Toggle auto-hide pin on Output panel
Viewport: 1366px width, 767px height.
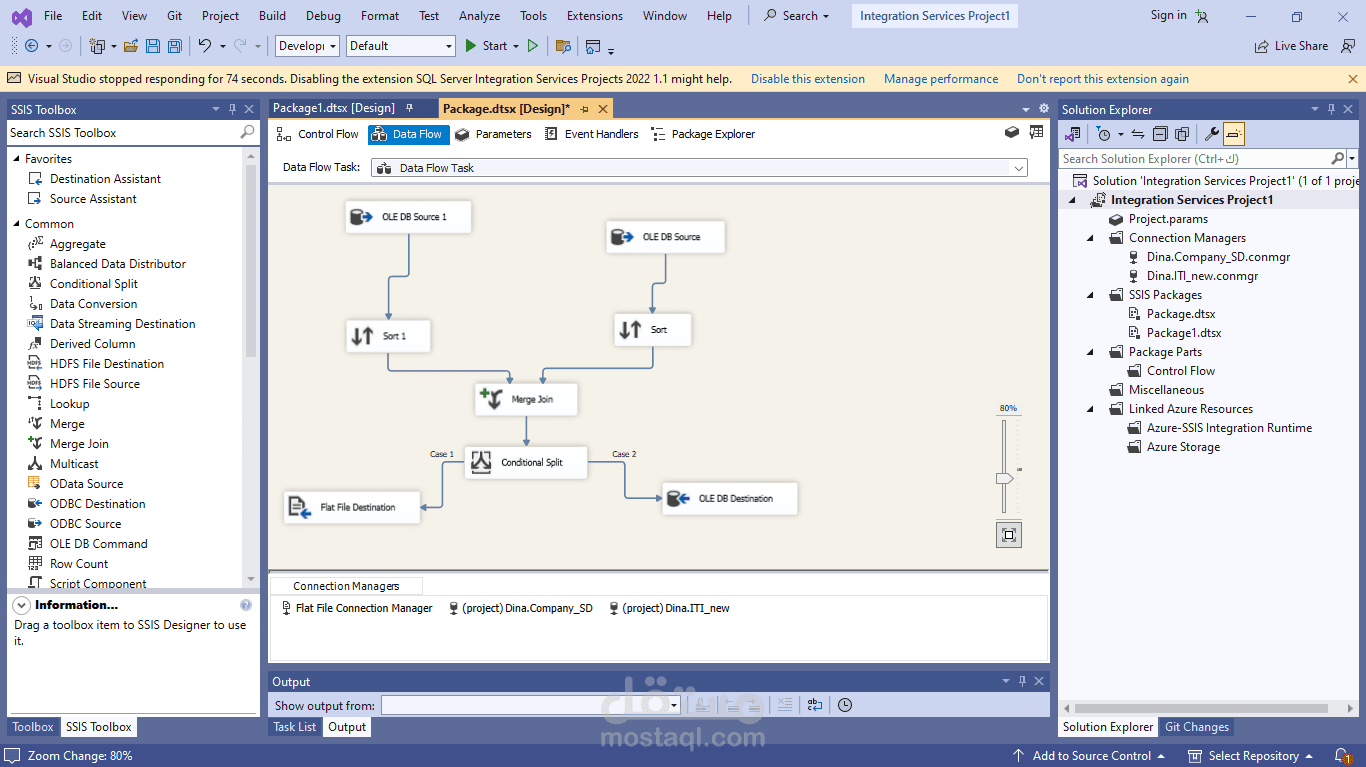pos(1023,681)
